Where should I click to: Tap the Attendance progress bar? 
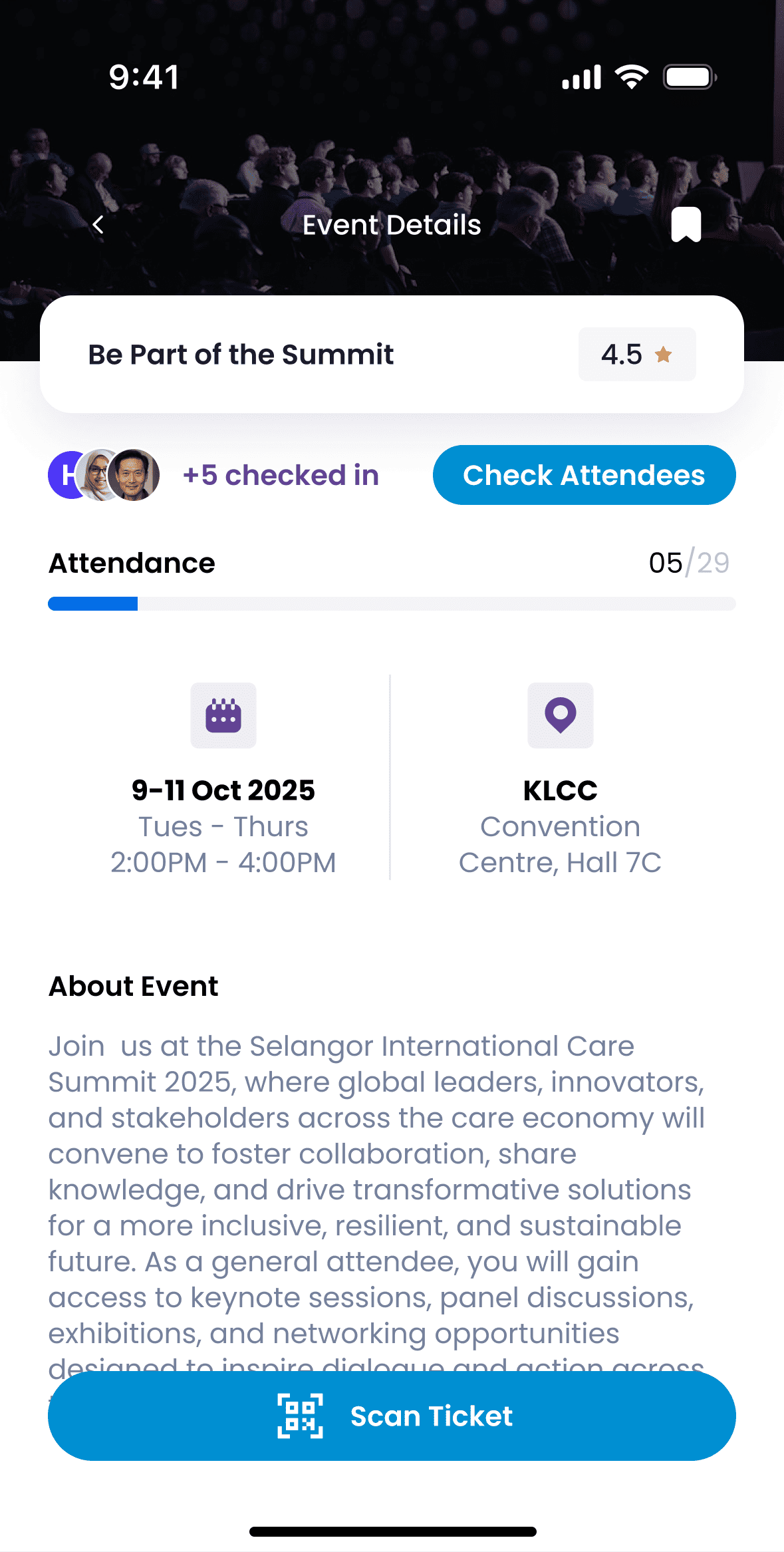click(392, 604)
